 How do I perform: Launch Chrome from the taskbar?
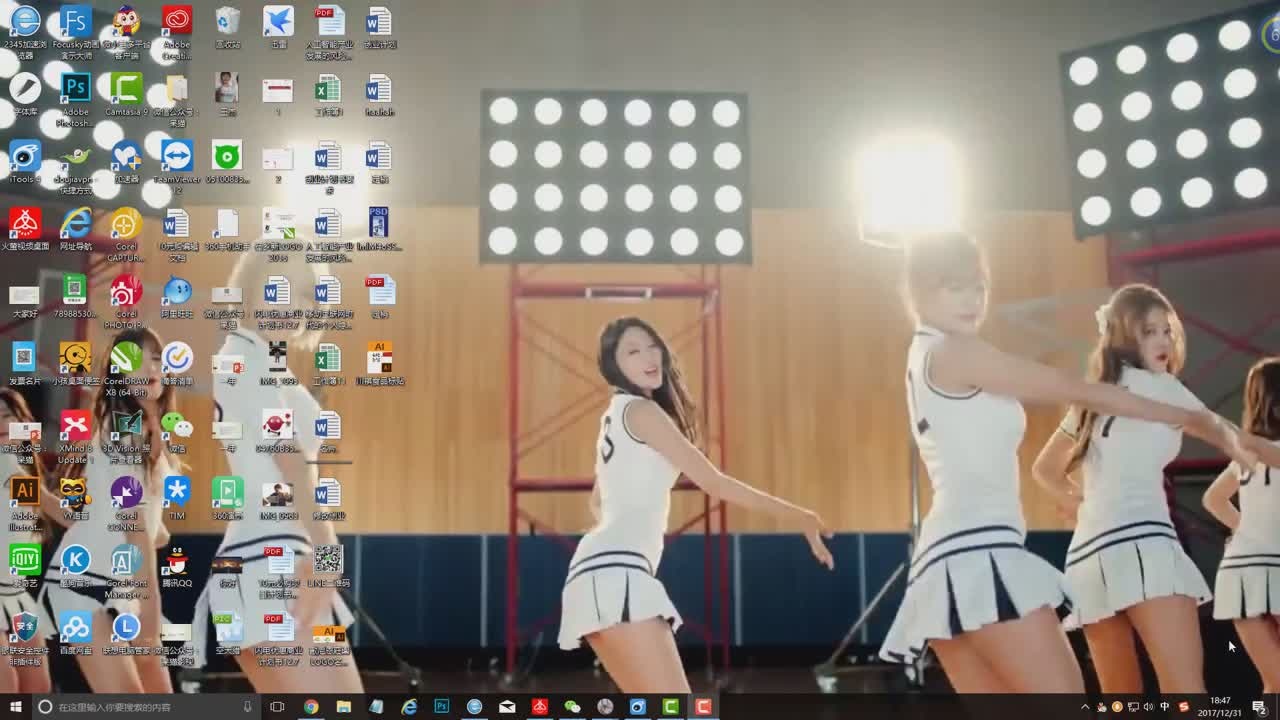tap(311, 707)
